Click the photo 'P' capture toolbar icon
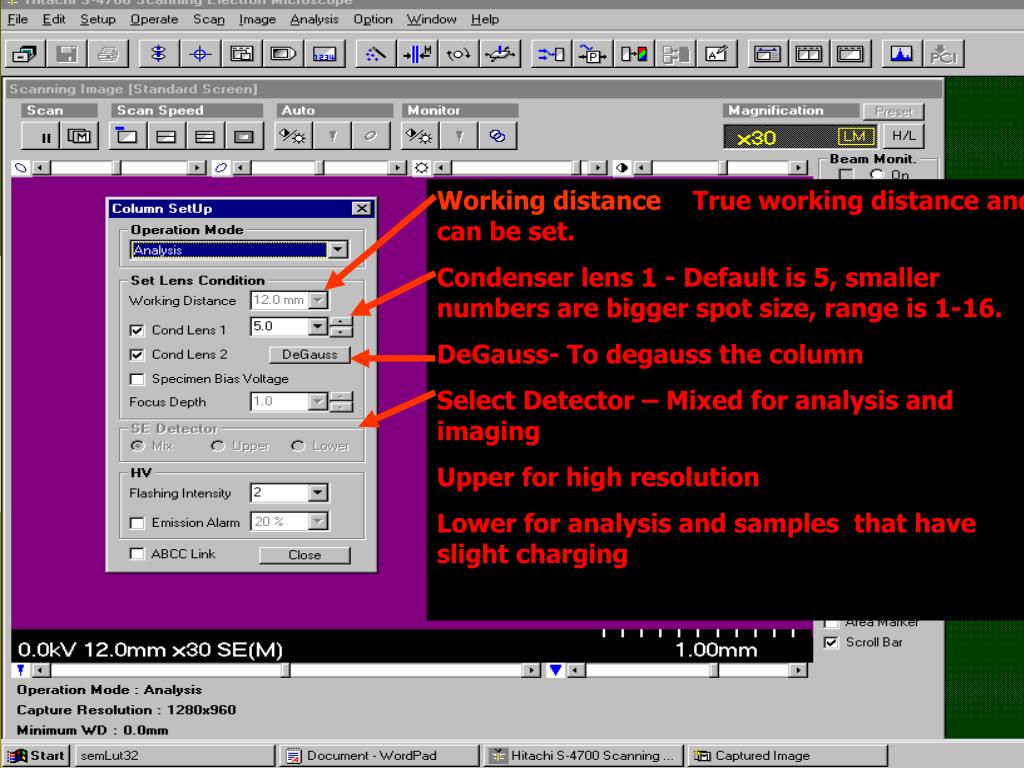1024x768 pixels. (592, 54)
